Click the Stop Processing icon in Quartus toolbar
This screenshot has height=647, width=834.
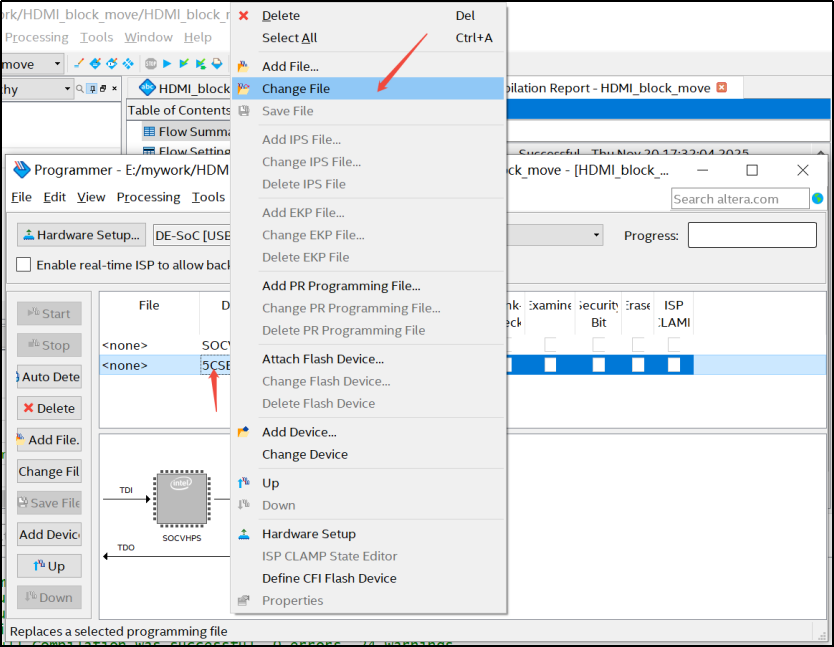point(151,64)
